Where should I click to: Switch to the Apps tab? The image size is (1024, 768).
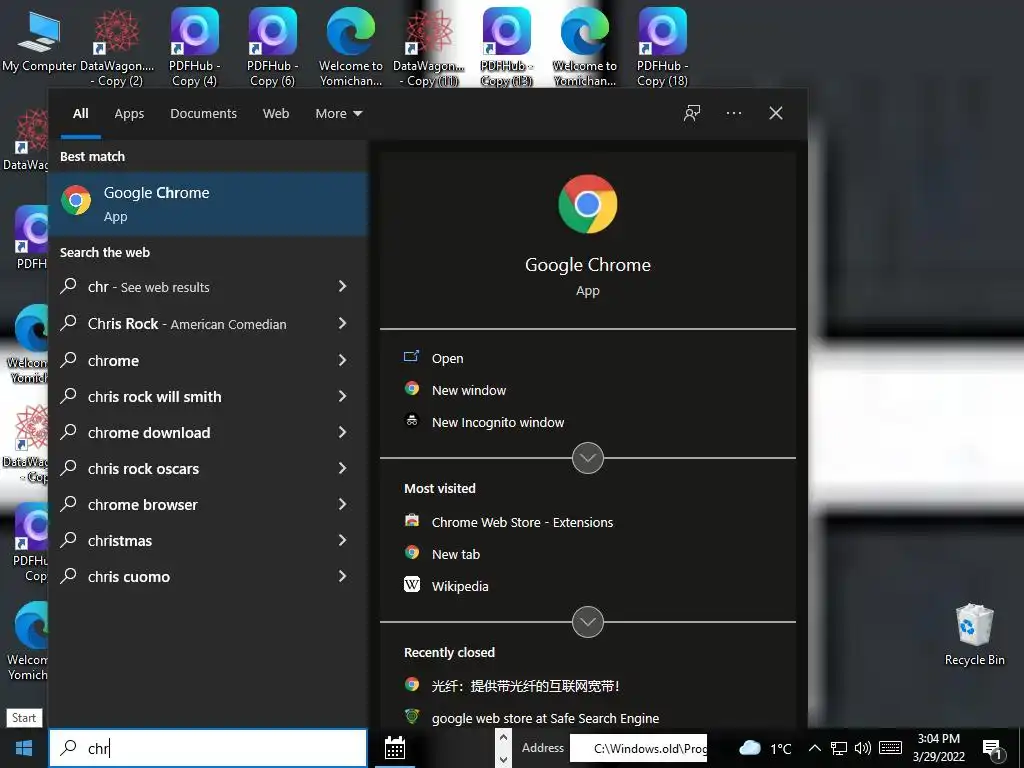129,114
